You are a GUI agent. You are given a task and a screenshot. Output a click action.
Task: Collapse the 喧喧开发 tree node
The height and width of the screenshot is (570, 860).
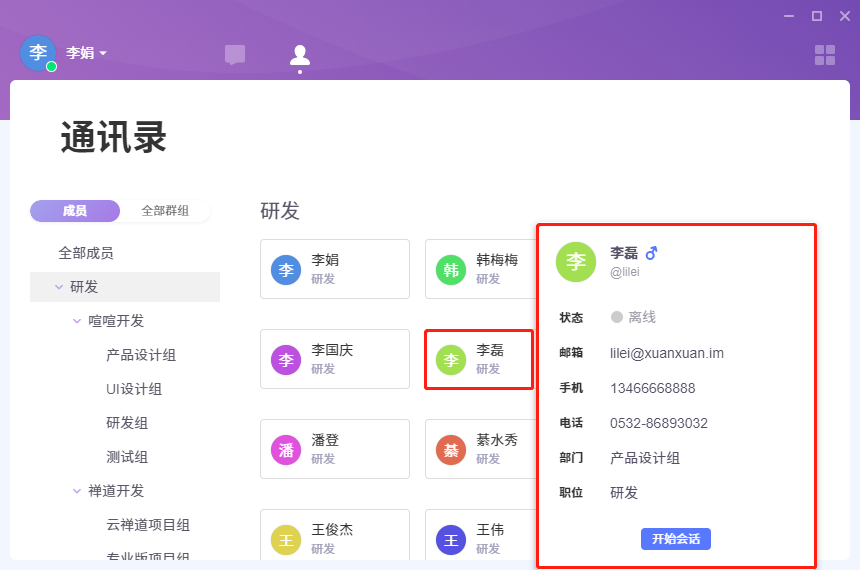tap(77, 321)
